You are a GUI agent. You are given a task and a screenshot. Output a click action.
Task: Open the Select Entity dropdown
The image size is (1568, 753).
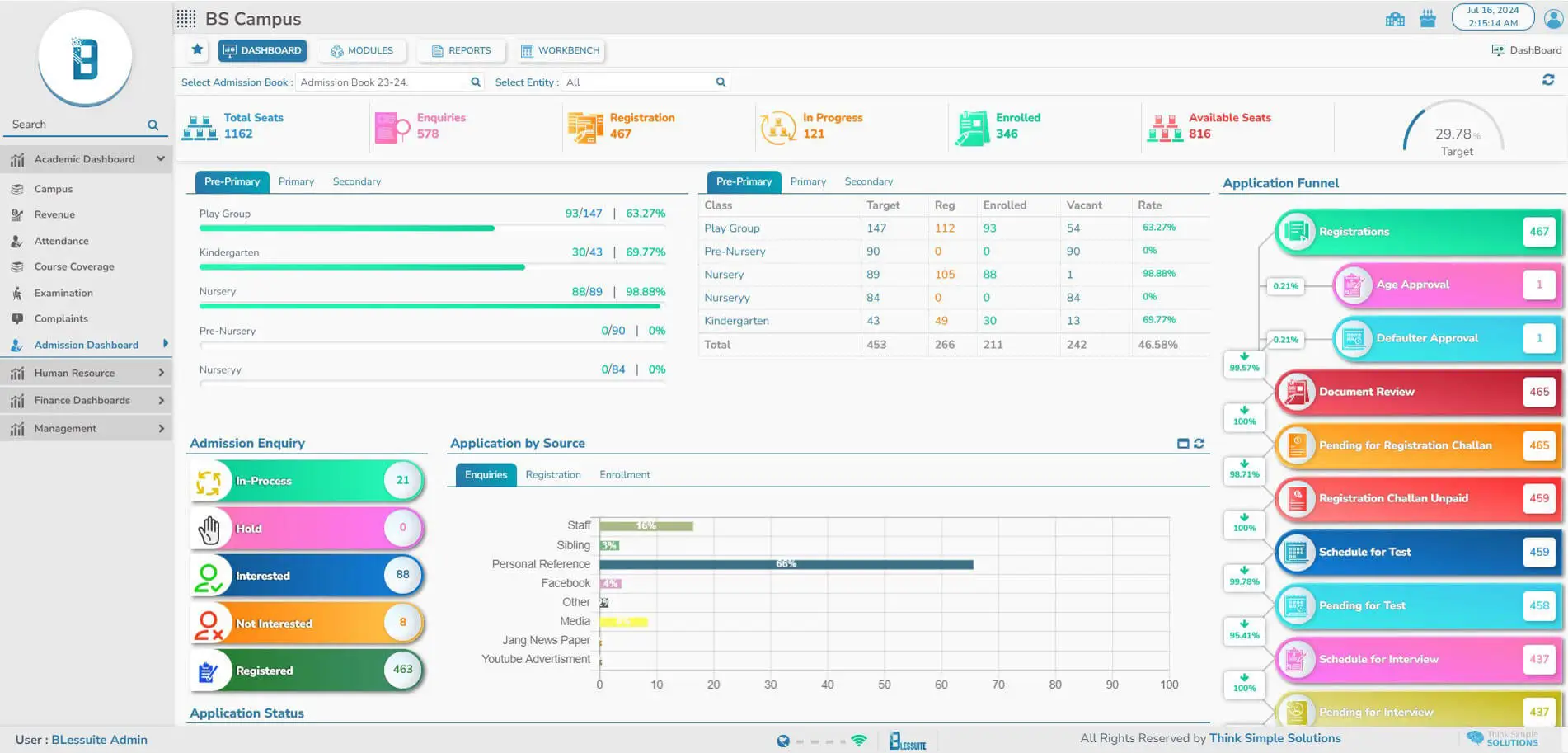[645, 82]
